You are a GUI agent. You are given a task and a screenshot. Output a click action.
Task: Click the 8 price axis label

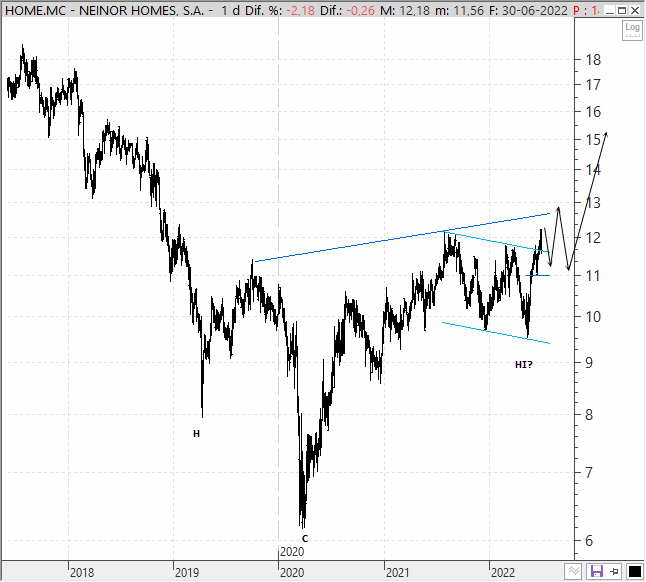pos(589,414)
